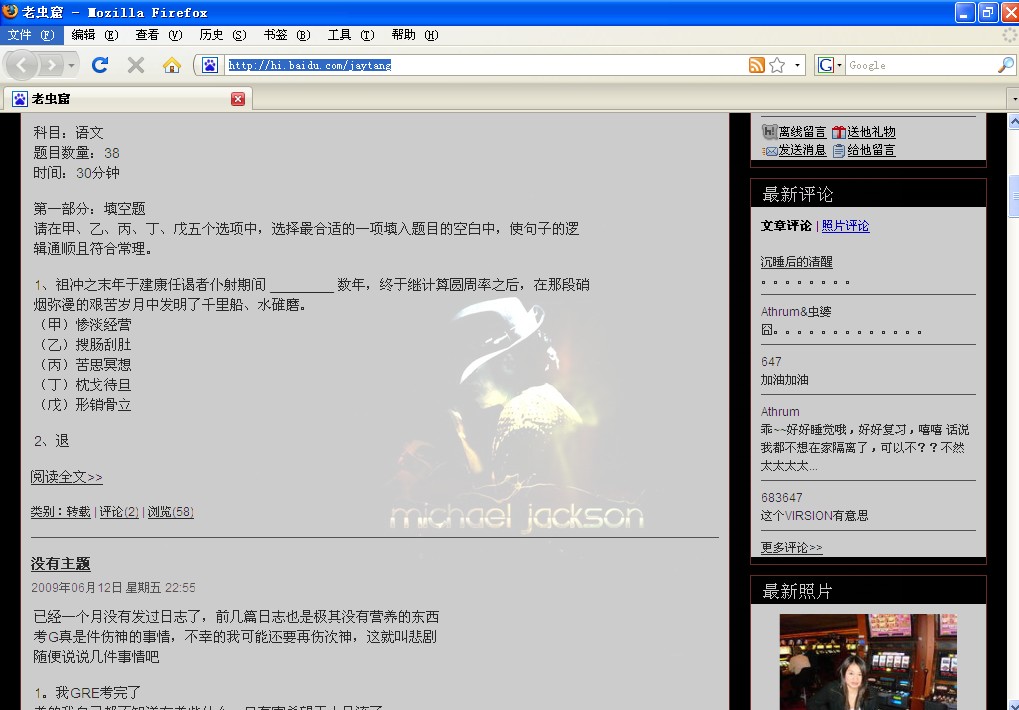Viewport: 1019px width, 710px height.
Task: Click the Stop loading icon
Action: (x=136, y=65)
